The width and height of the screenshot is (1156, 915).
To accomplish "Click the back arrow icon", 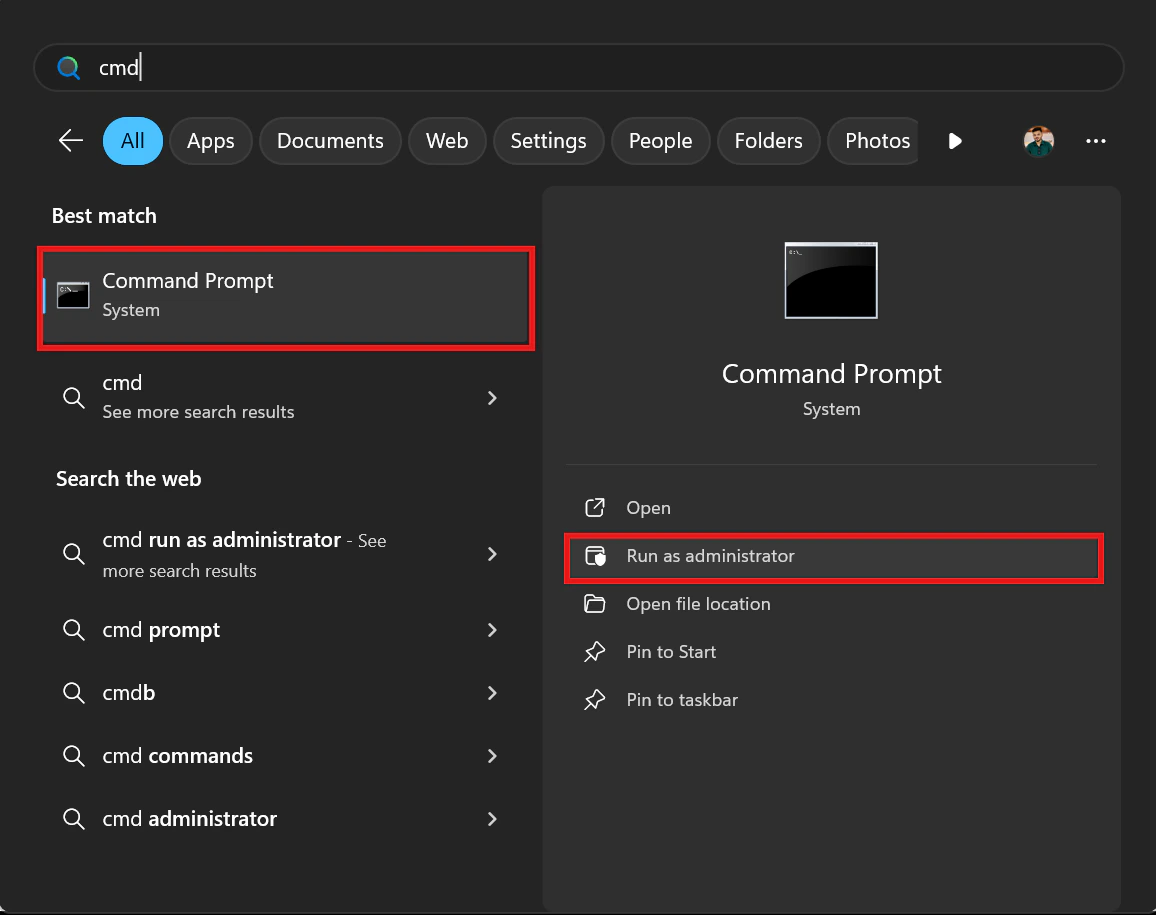I will tap(71, 141).
